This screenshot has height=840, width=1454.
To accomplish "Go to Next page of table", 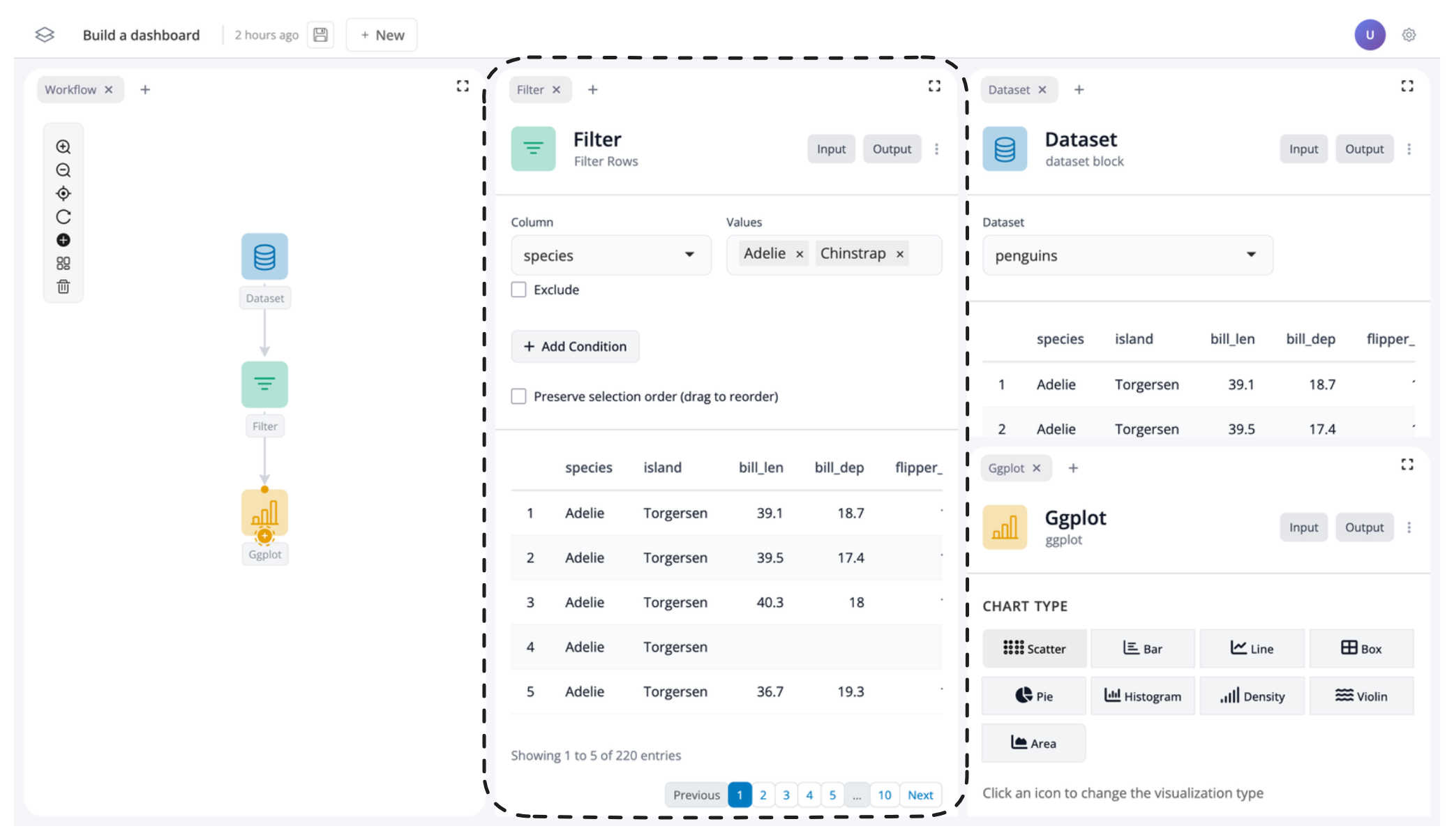I will tap(920, 795).
